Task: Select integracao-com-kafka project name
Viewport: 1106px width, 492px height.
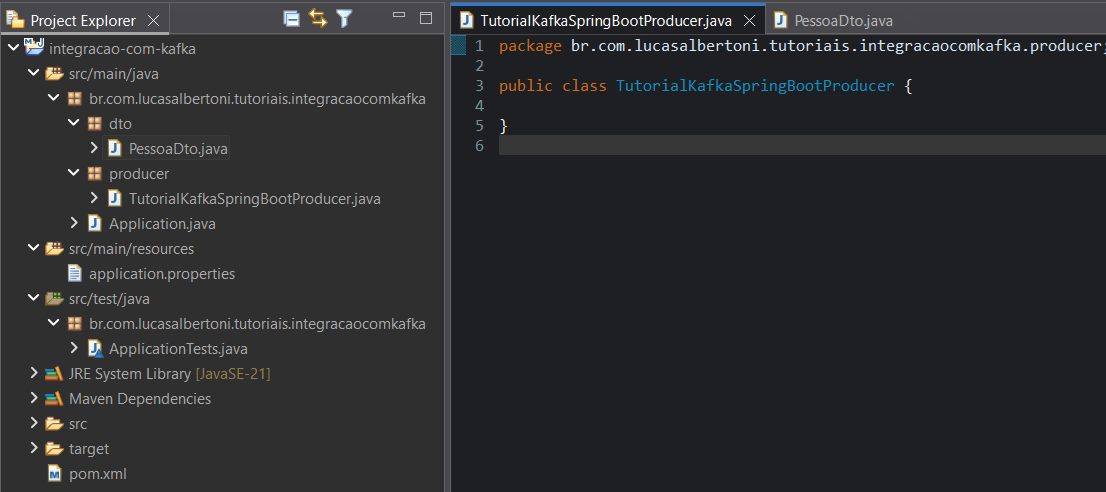Action: (122, 49)
